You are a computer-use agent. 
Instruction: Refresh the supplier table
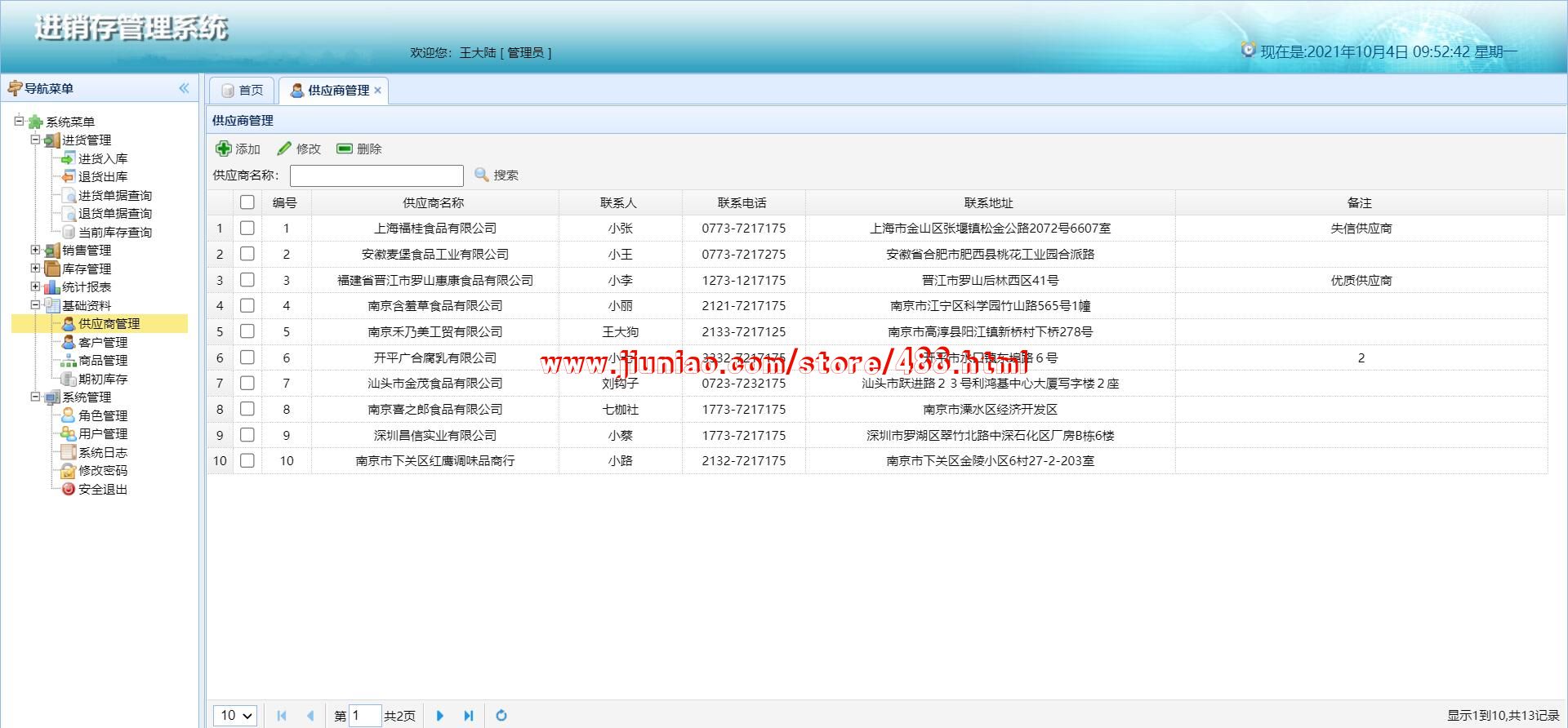pyautogui.click(x=501, y=716)
